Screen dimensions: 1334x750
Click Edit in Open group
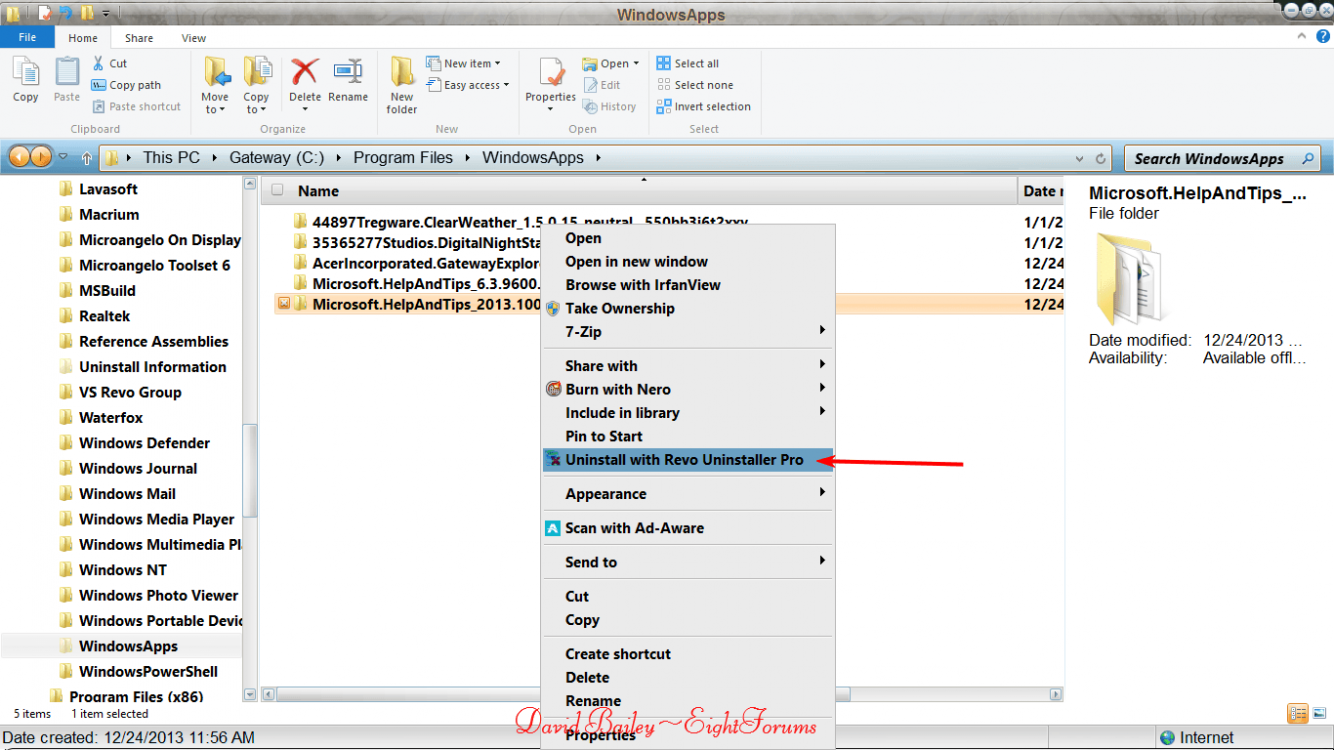pyautogui.click(x=601, y=85)
